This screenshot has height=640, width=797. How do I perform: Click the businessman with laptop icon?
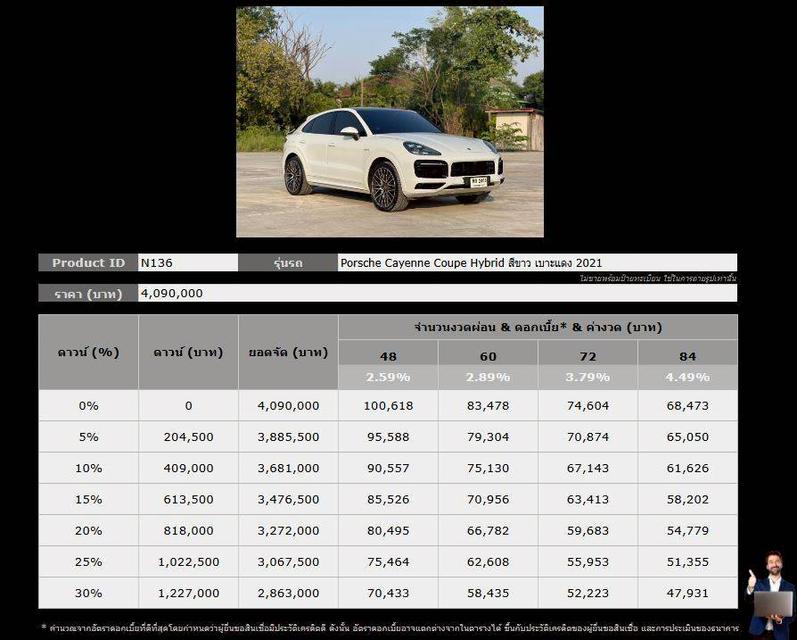click(770, 592)
